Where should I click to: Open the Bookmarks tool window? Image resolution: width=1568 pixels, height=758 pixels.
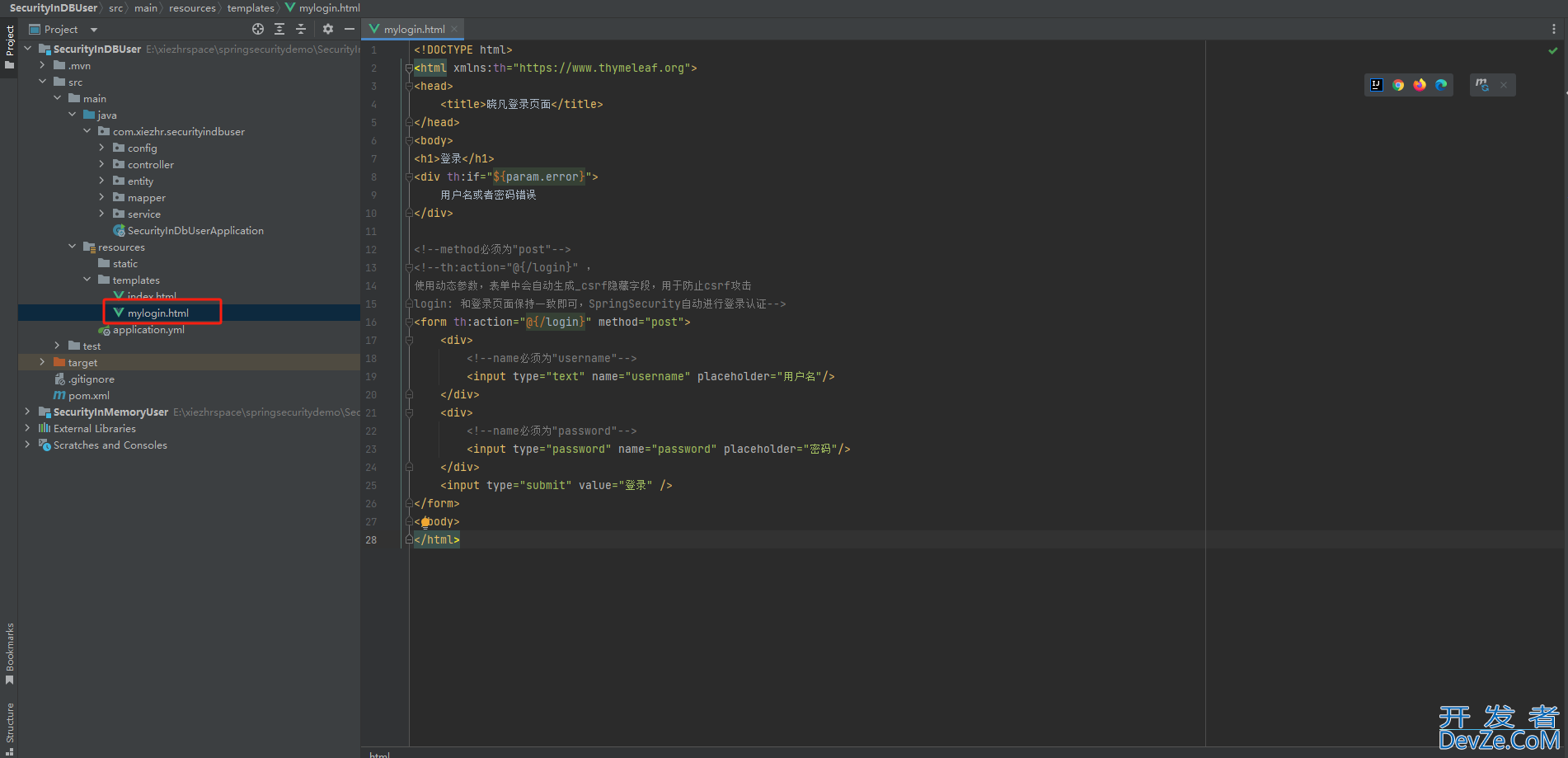[x=9, y=653]
